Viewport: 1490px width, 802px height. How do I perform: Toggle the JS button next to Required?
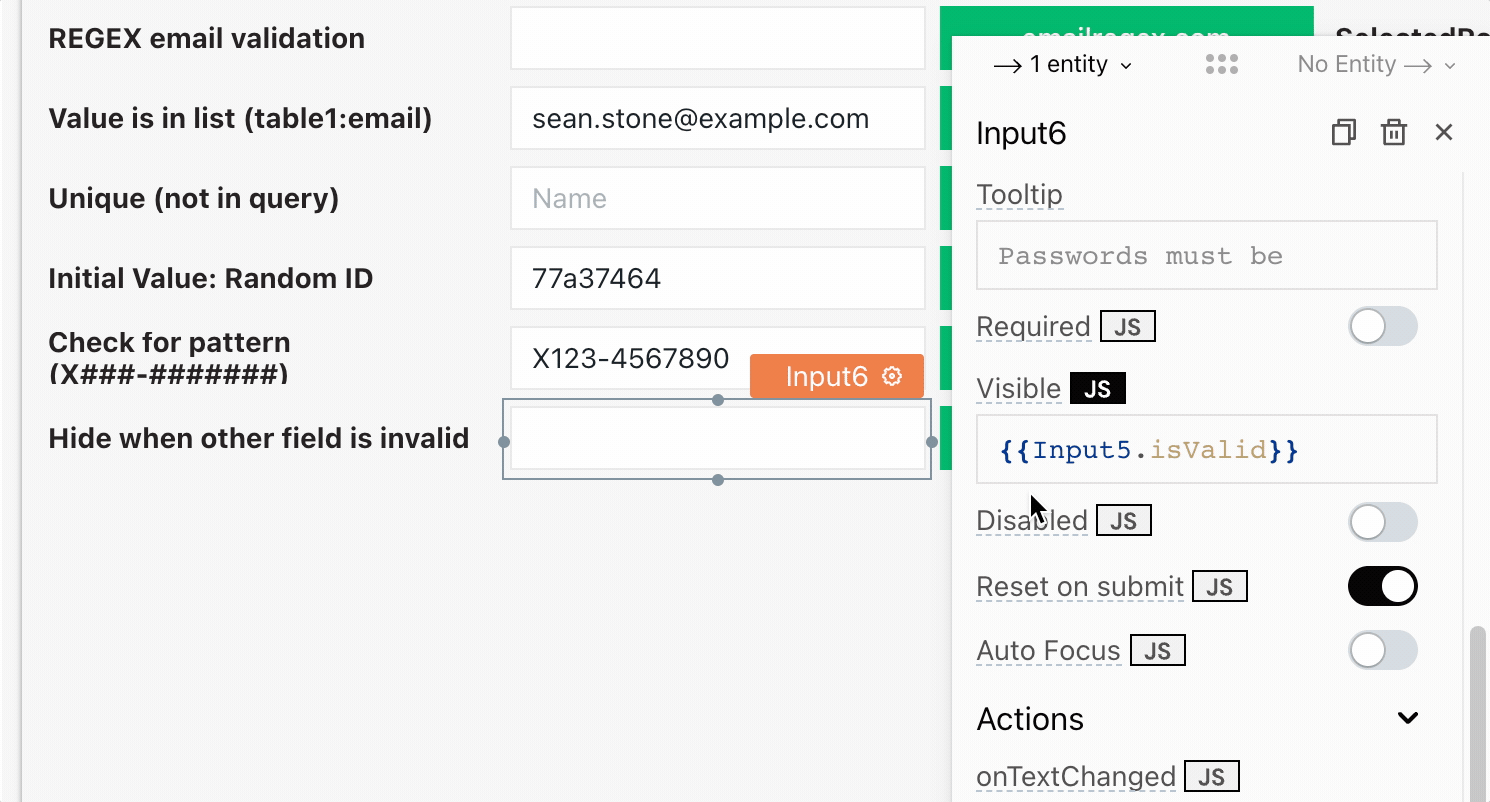tap(1127, 327)
